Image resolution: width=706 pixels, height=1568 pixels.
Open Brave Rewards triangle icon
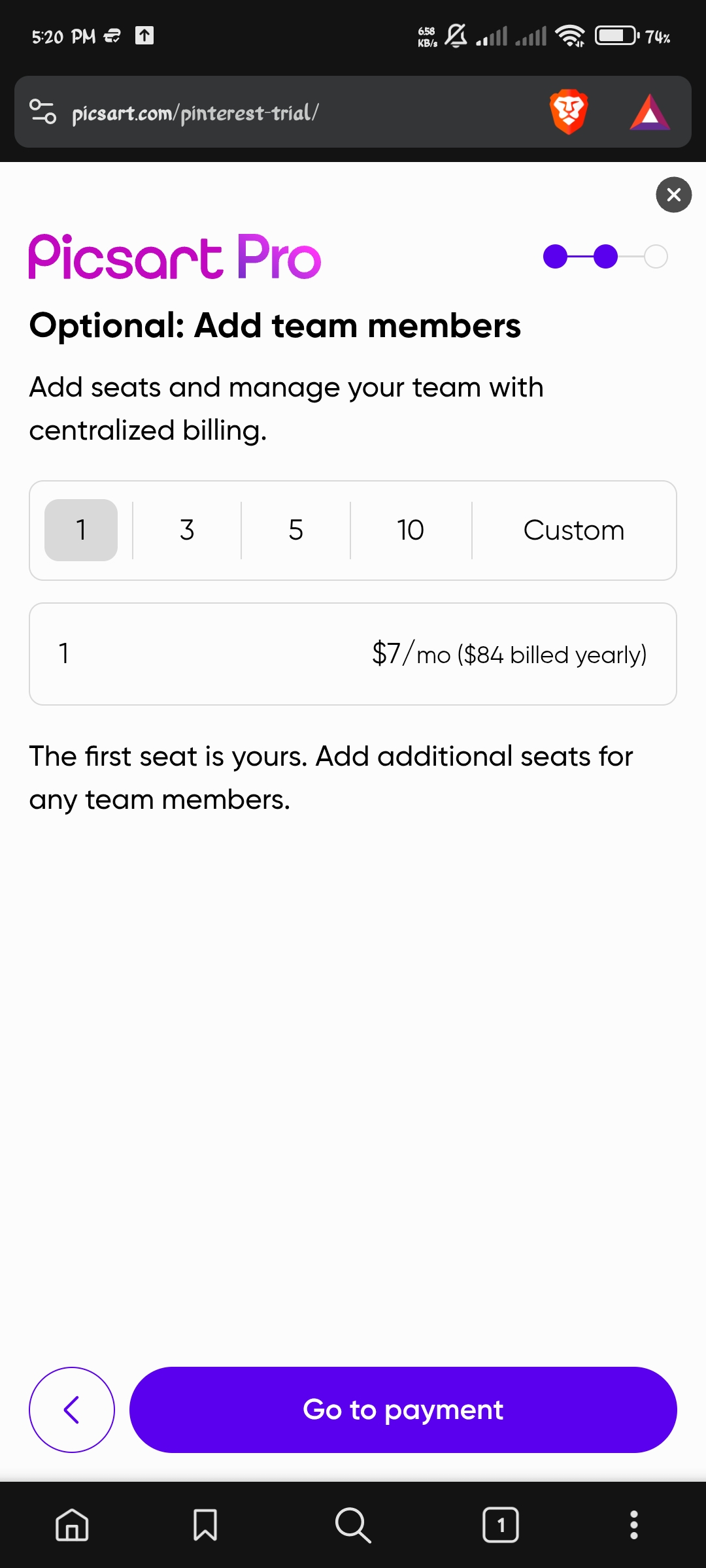[x=649, y=112]
